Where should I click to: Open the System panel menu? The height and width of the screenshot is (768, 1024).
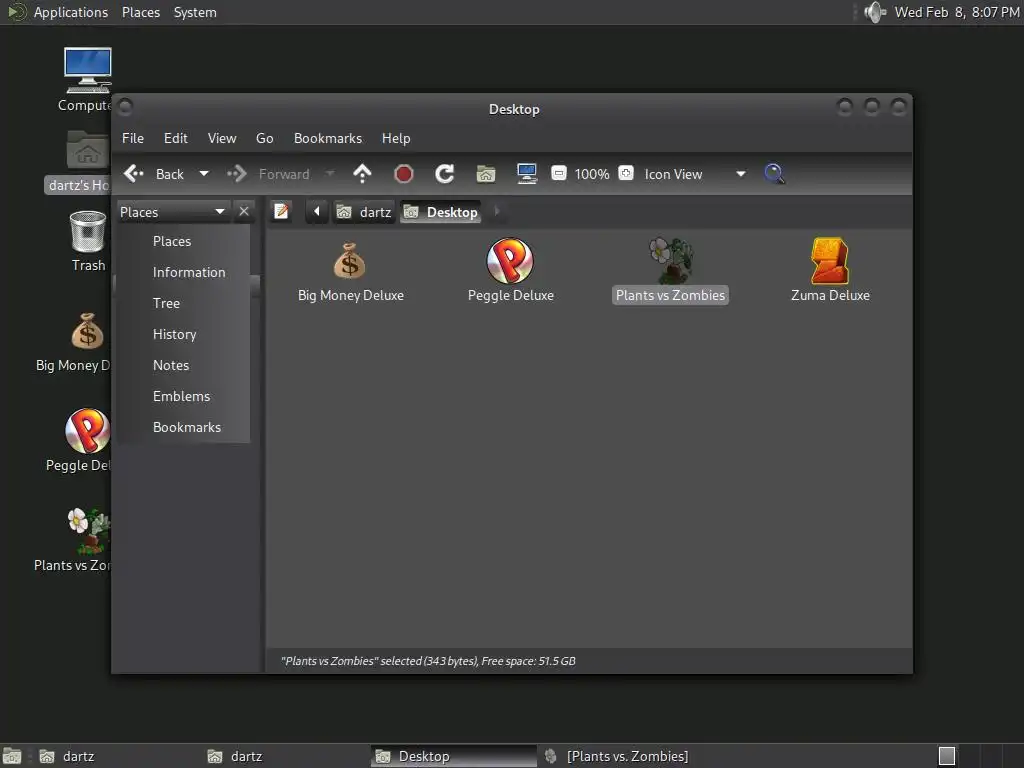(x=195, y=12)
